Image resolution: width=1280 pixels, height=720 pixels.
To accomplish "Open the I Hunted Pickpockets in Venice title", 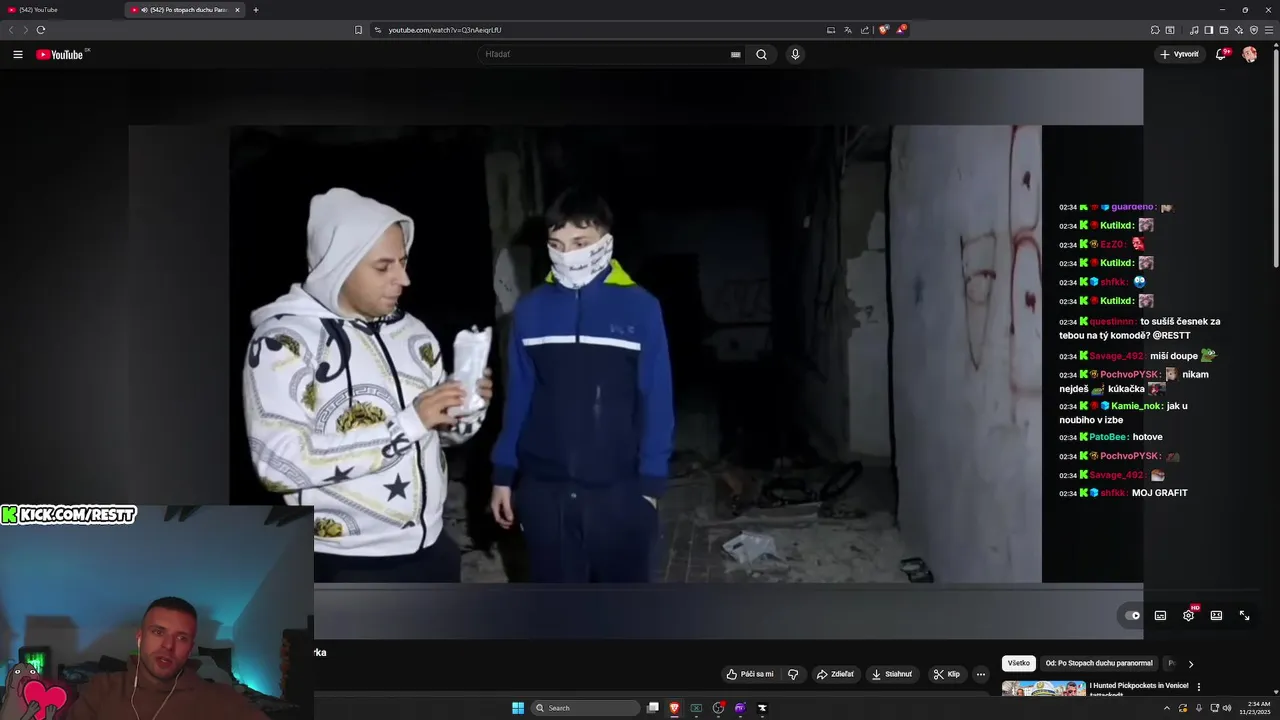I will [x=1139, y=686].
